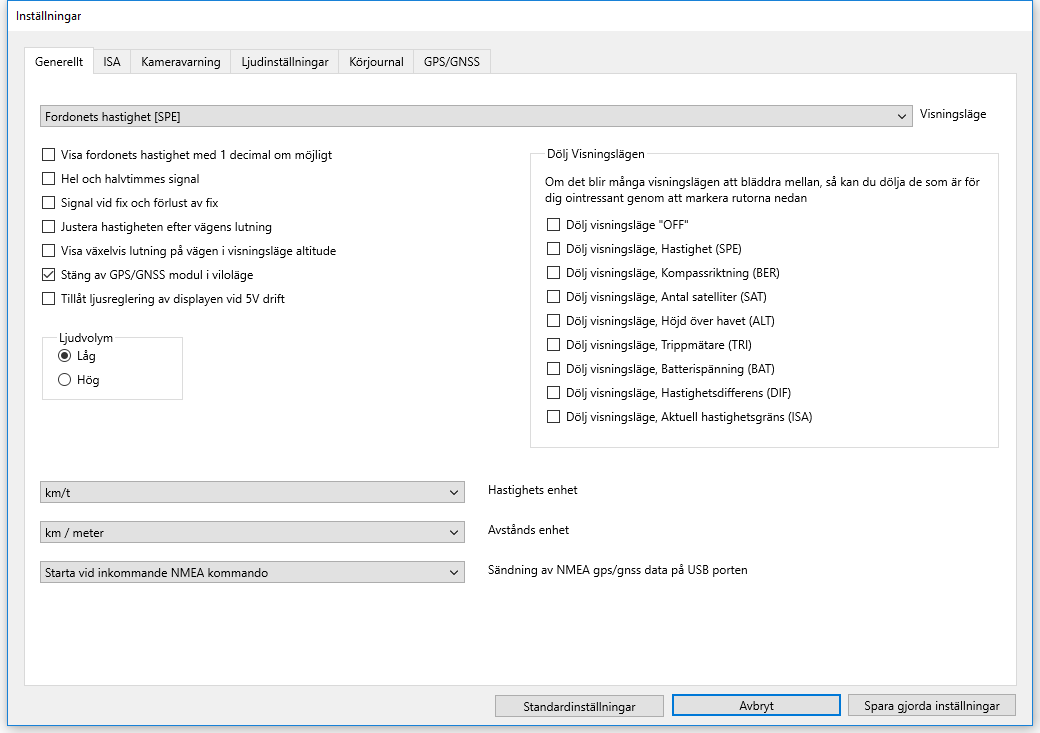Hide the Kompassriktning (BER) display mode

pyautogui.click(x=554, y=273)
